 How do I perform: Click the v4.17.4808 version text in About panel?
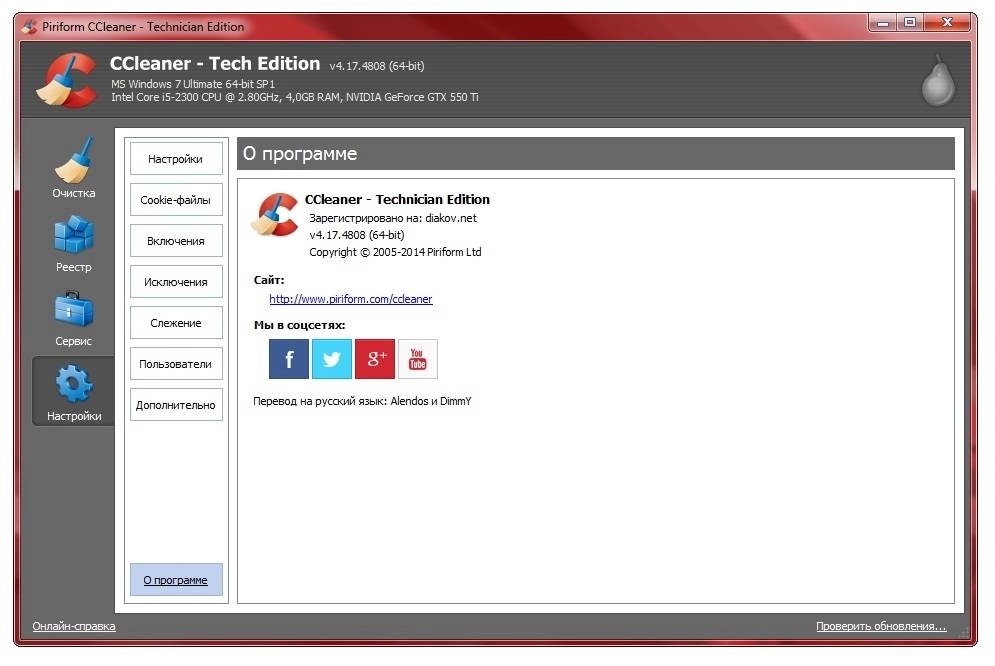(x=357, y=235)
